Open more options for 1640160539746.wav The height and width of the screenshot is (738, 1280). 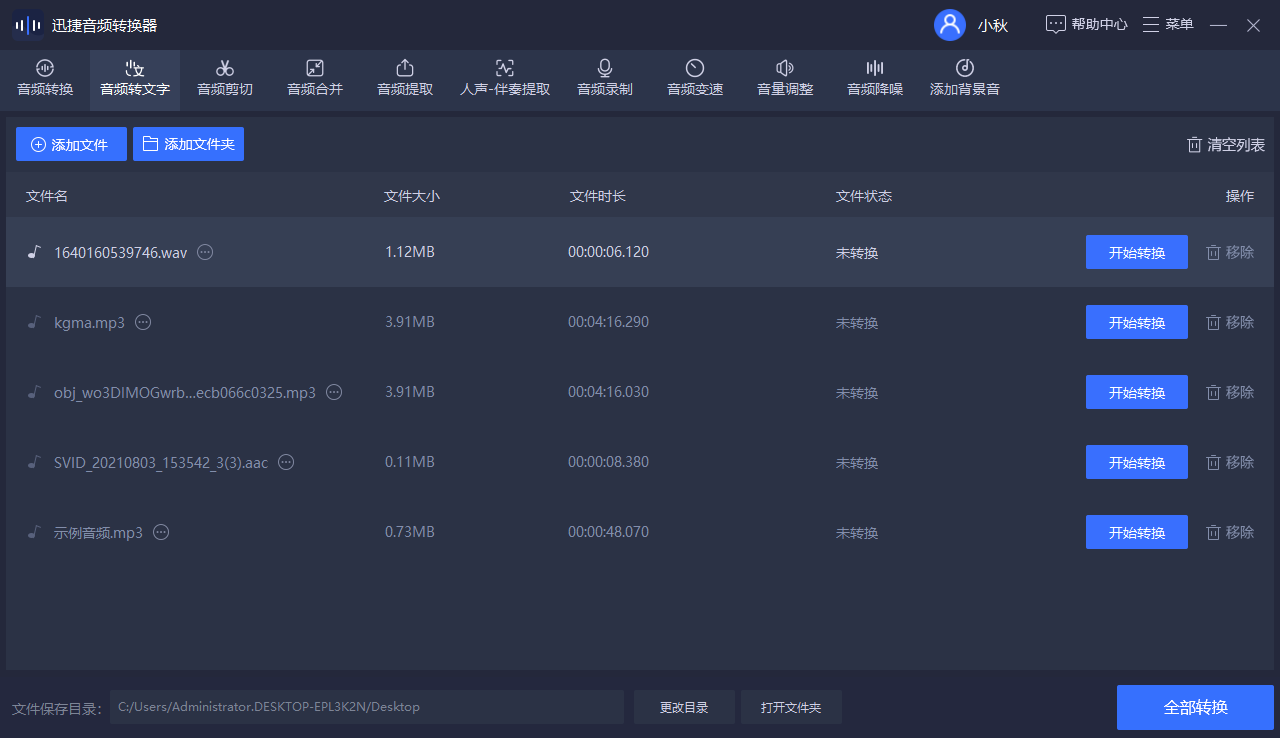[205, 252]
